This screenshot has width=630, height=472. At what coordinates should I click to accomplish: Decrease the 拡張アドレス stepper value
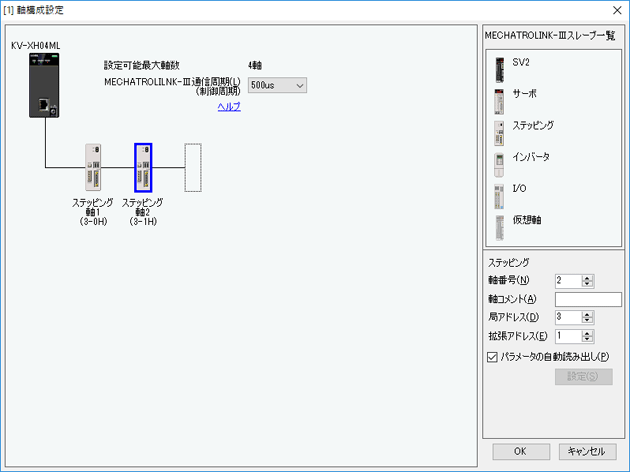pyautogui.click(x=587, y=339)
